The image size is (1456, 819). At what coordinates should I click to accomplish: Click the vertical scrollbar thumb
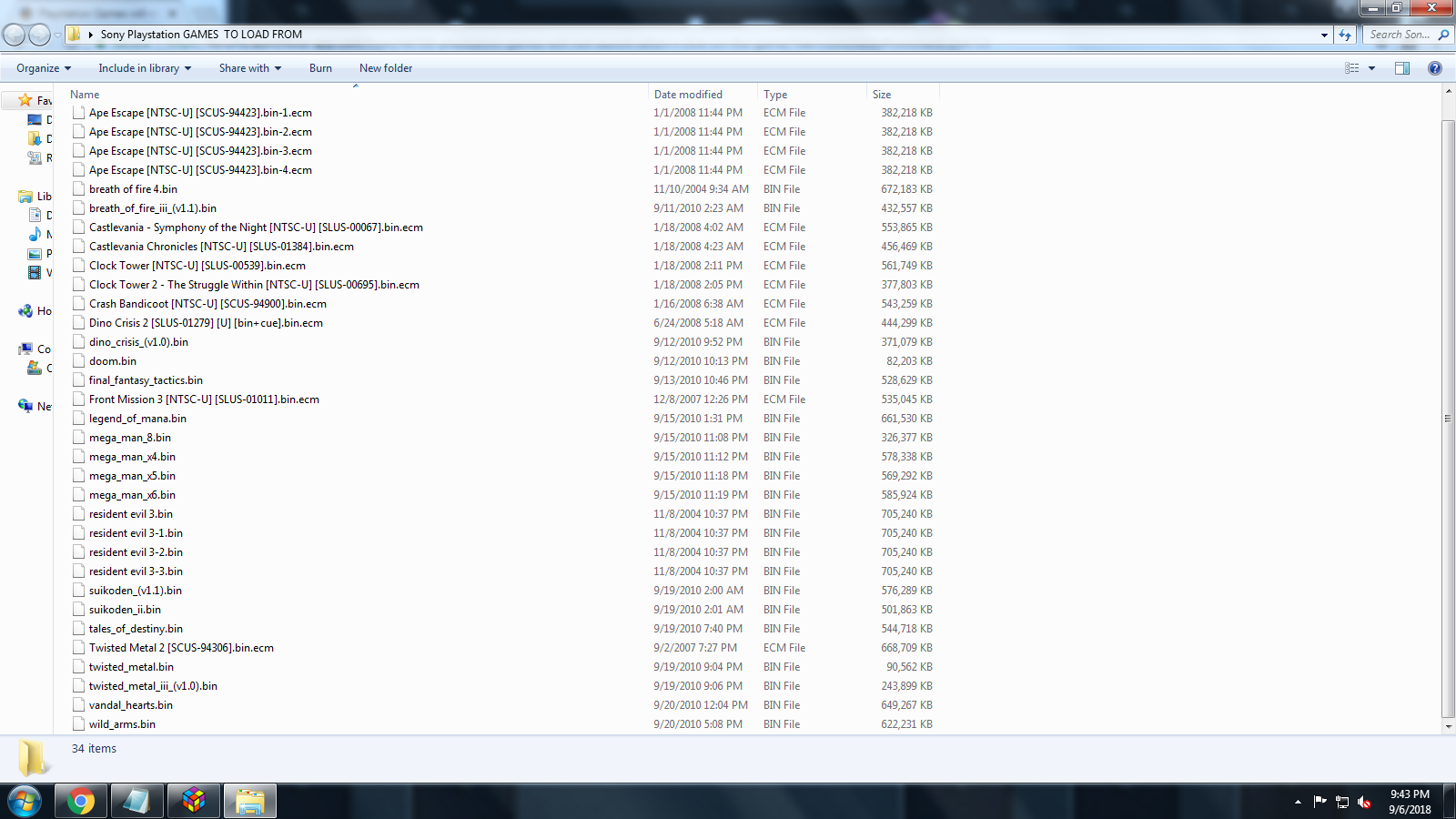[1448, 418]
